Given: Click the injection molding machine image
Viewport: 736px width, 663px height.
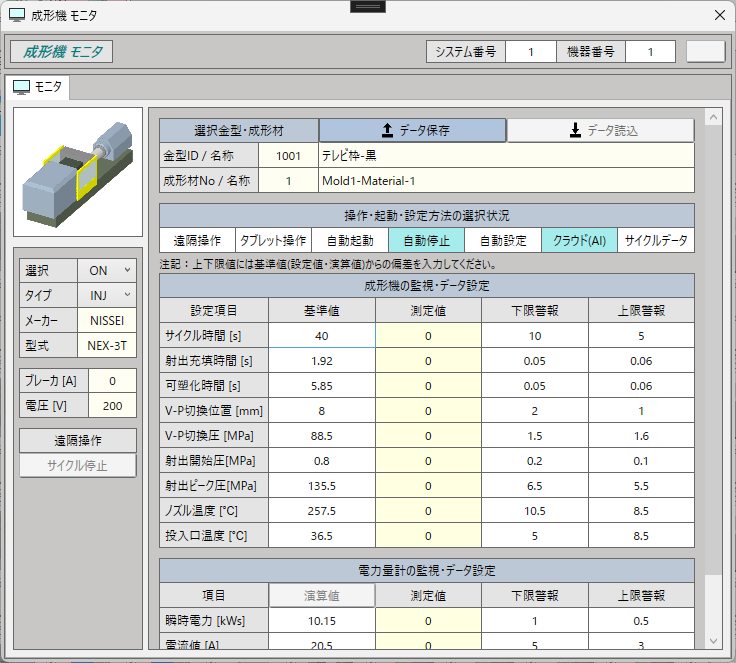Looking at the screenshot, I should 78,172.
